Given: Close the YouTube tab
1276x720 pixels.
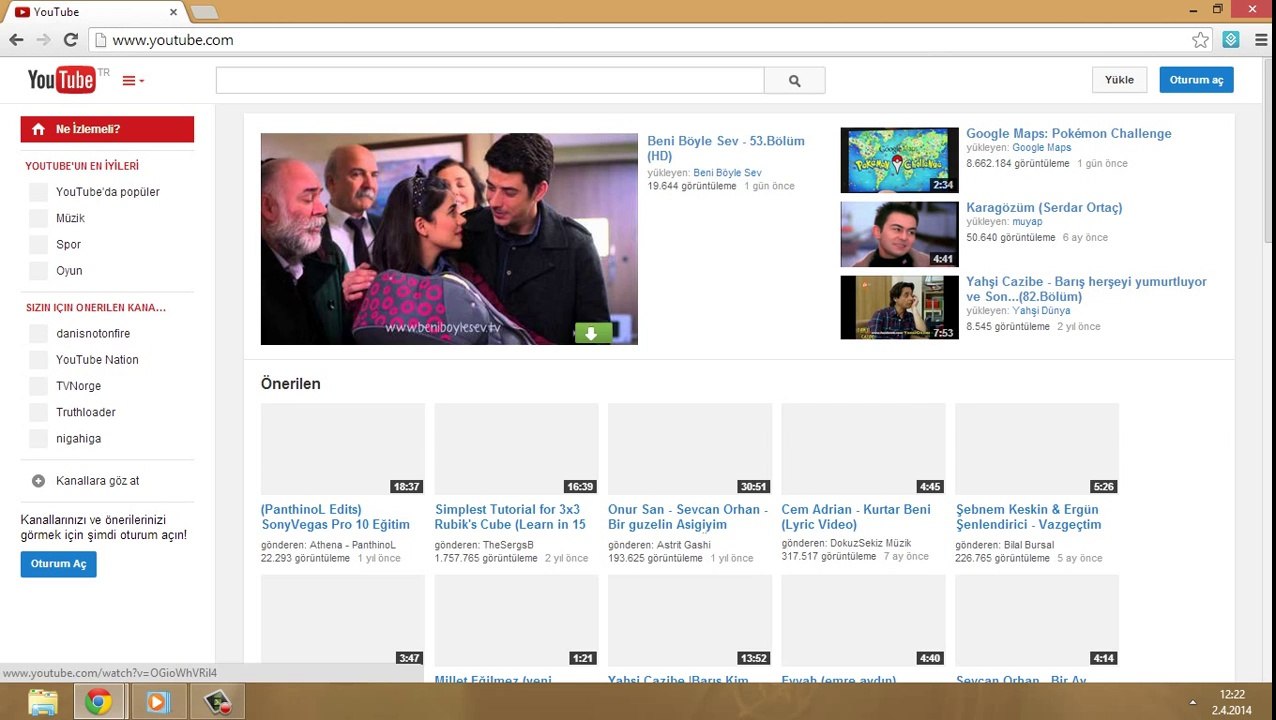Looking at the screenshot, I should click(x=173, y=12).
